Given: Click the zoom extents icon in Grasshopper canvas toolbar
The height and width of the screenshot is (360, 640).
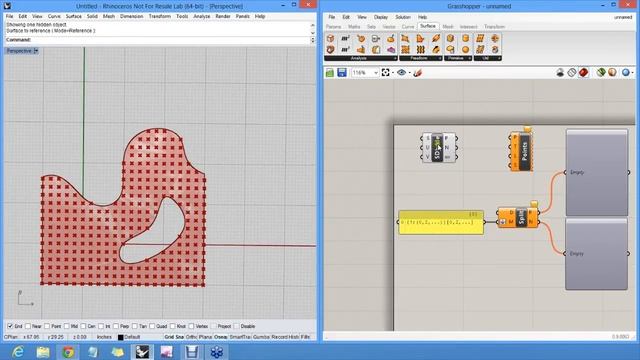Looking at the screenshot, I should pyautogui.click(x=385, y=73).
